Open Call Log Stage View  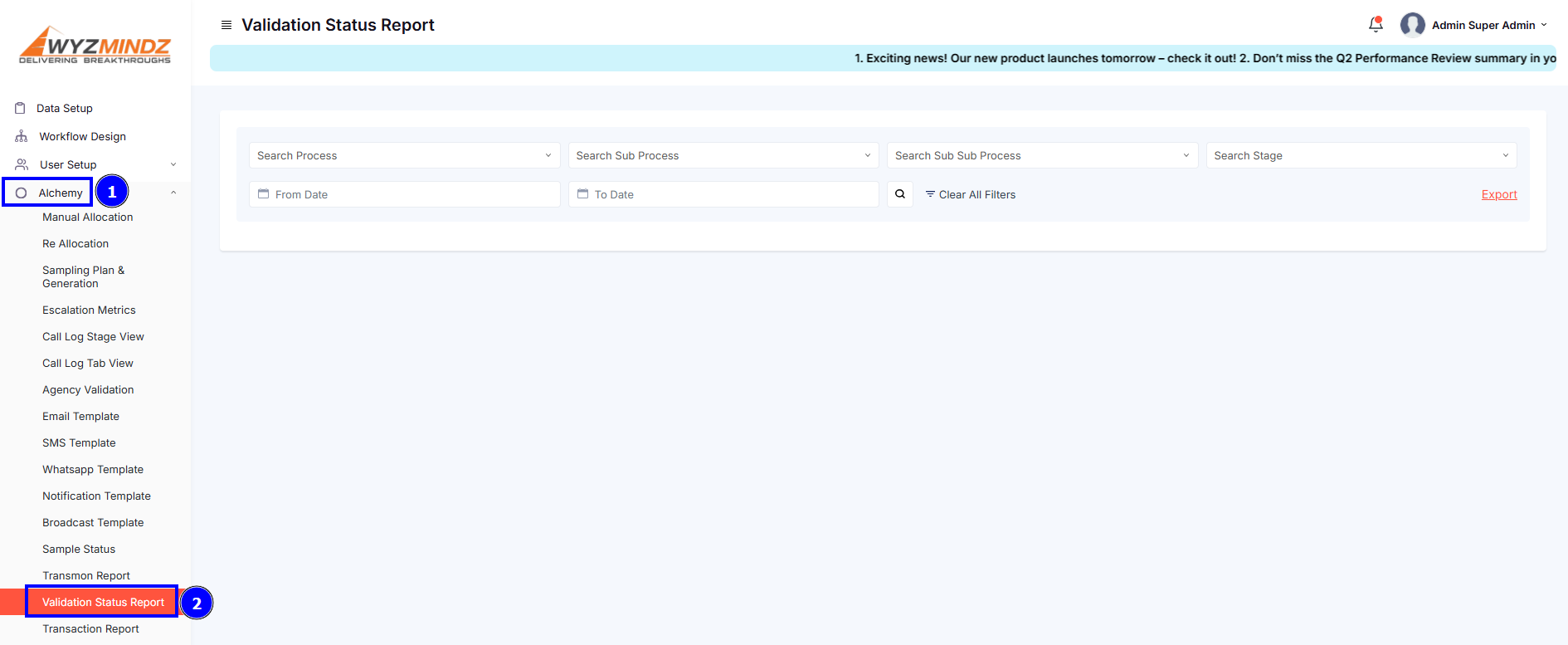(93, 336)
